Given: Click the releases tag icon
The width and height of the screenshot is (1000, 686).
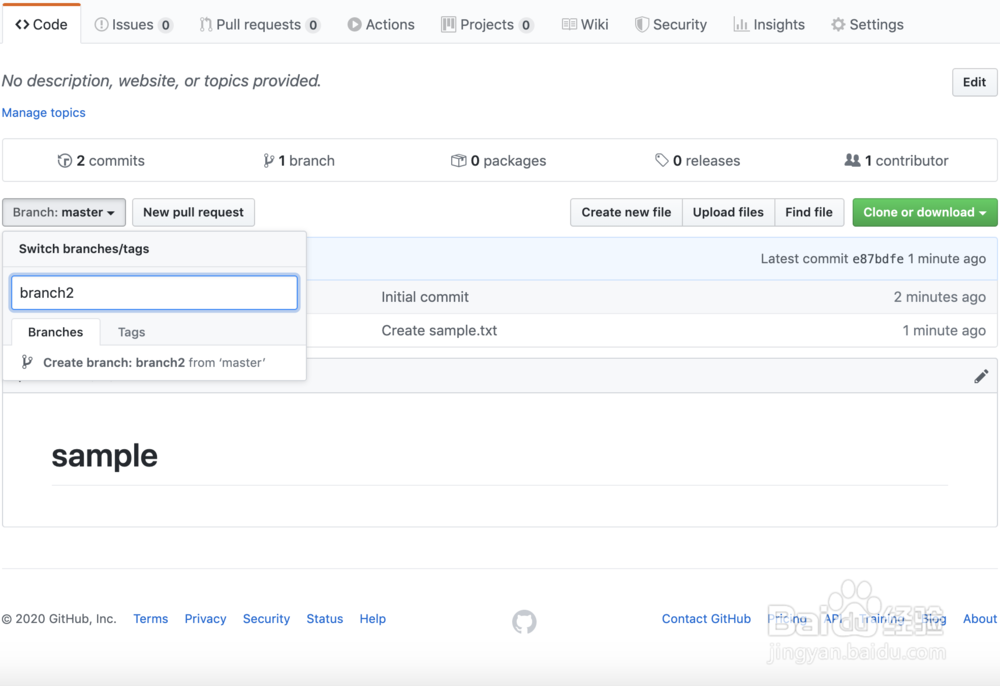Looking at the screenshot, I should (662, 160).
